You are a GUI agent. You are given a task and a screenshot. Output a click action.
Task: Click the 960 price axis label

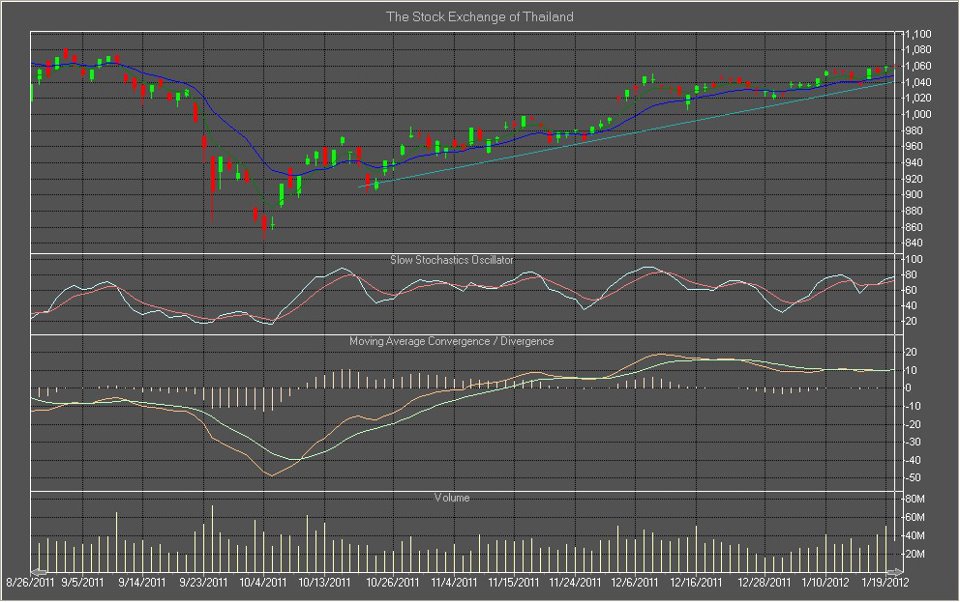tap(915, 146)
